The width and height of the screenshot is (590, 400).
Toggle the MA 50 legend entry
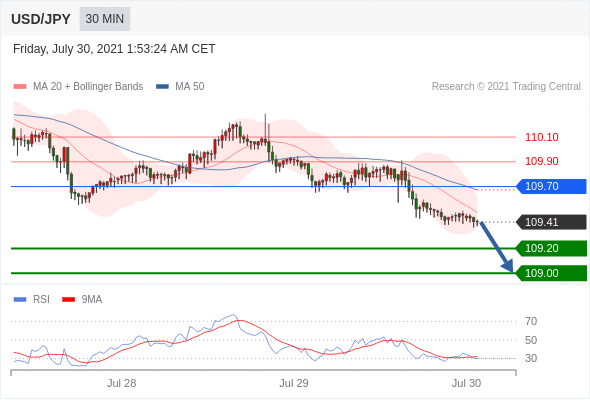point(180,87)
